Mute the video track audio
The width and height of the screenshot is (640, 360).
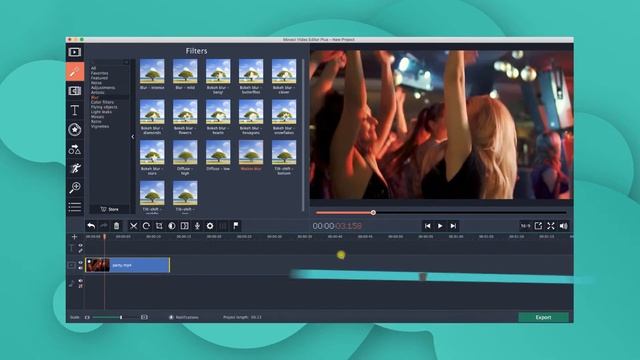click(x=80, y=268)
